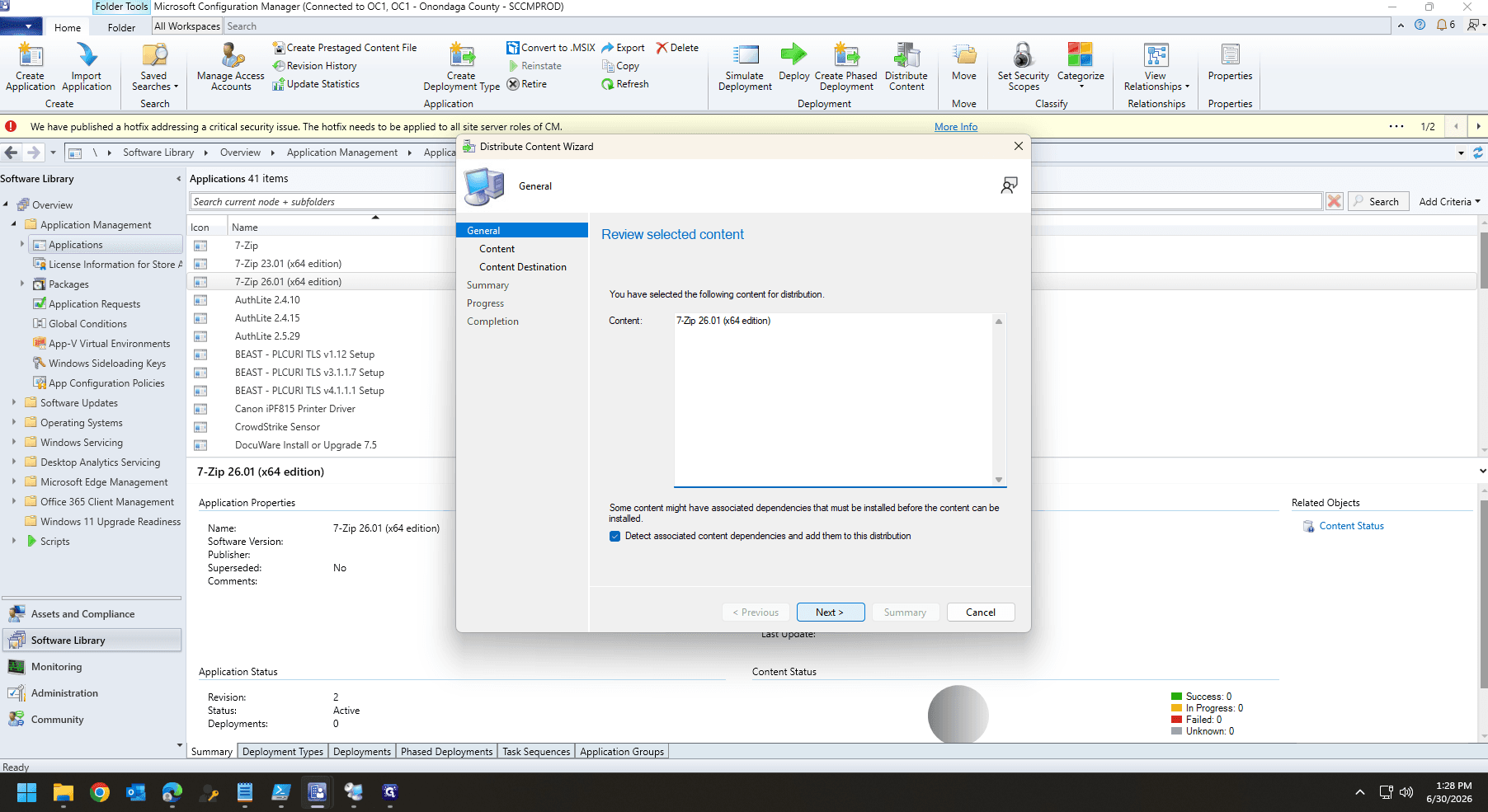Toggle Detect associated content dependencies checkbox
The height and width of the screenshot is (812, 1488).
[x=615, y=536]
